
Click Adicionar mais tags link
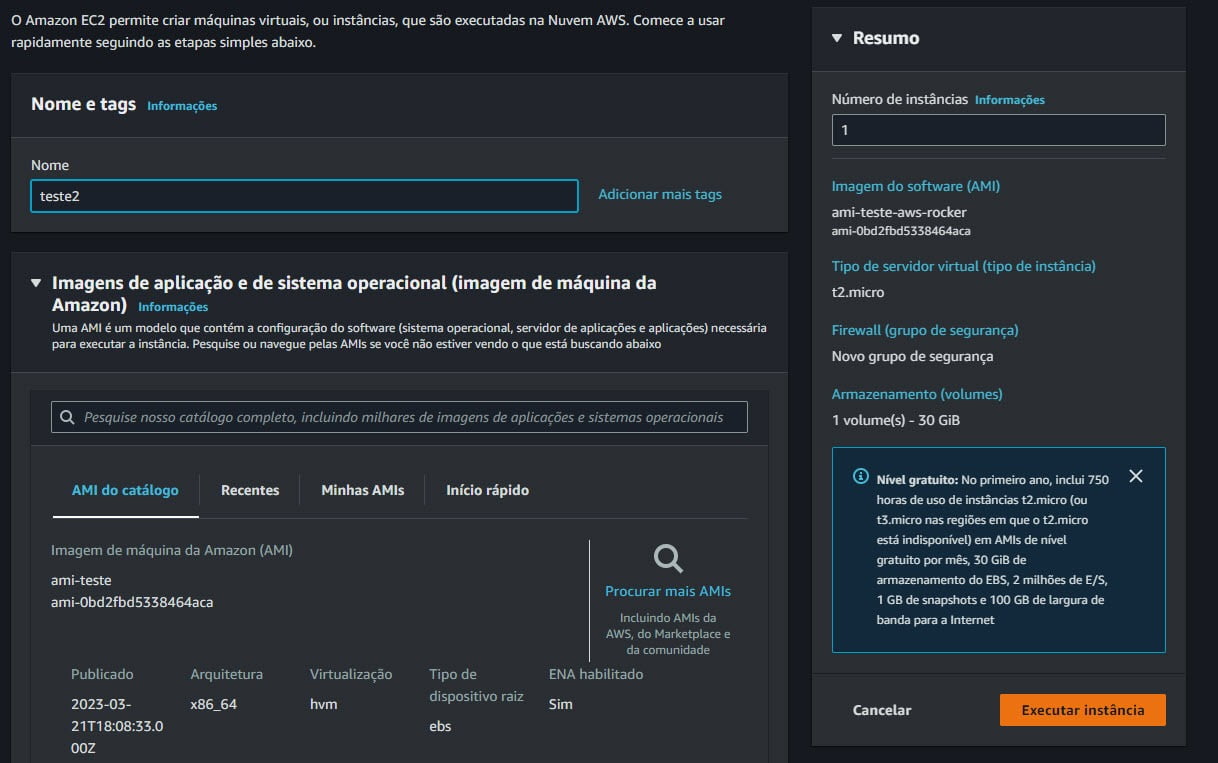[660, 194]
